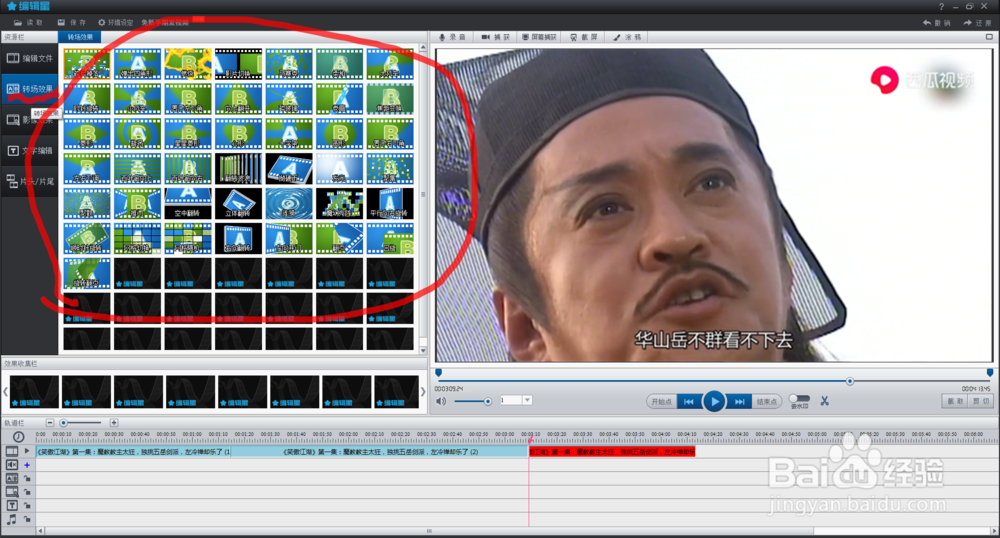This screenshot has width=1000, height=538.
Task: Click the 结束点 end point button
Action: [767, 402]
